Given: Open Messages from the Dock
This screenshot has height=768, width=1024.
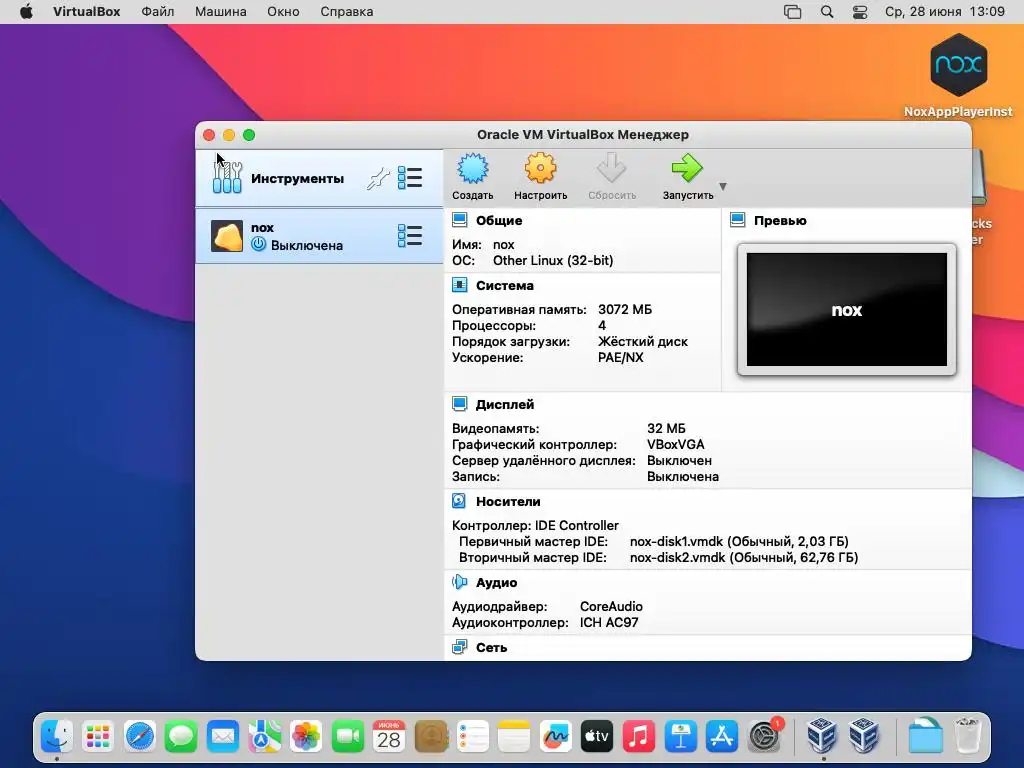Looking at the screenshot, I should click(x=181, y=737).
